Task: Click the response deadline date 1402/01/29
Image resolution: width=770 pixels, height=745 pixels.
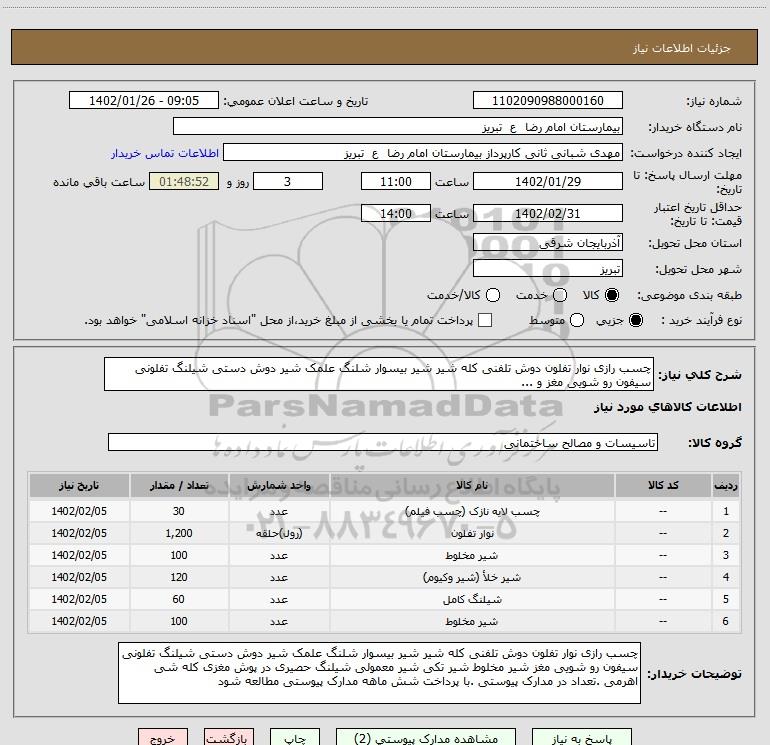Action: click(x=548, y=181)
